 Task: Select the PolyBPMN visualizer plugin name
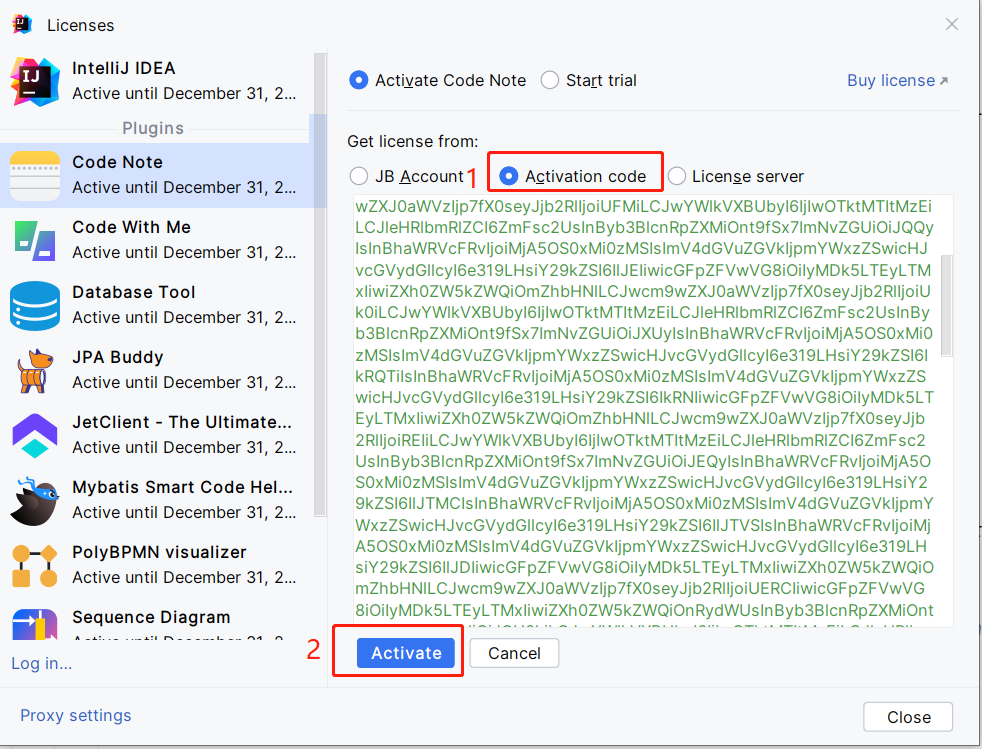click(x=159, y=552)
